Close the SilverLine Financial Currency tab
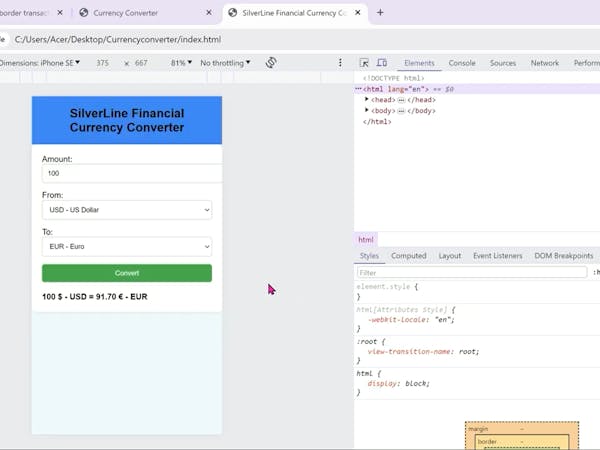 357,13
